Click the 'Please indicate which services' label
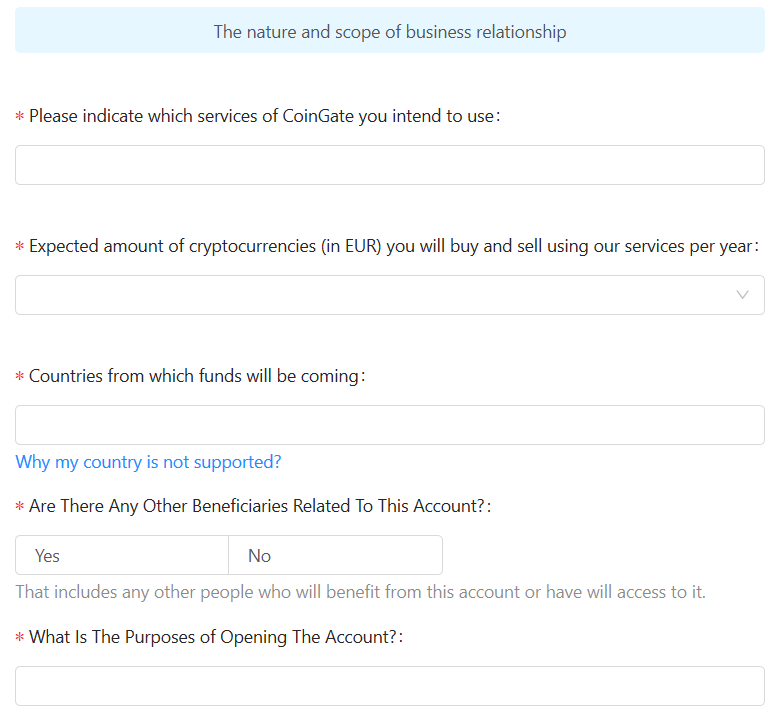 pos(264,116)
